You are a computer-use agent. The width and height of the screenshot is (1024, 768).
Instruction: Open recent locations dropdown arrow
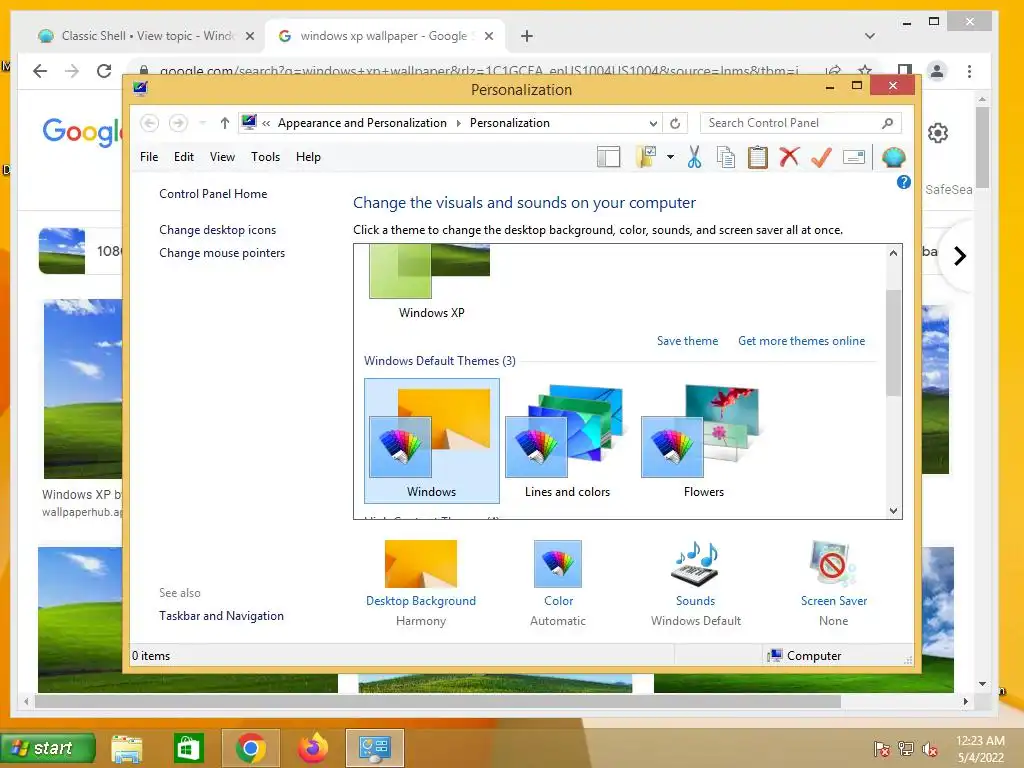202,123
